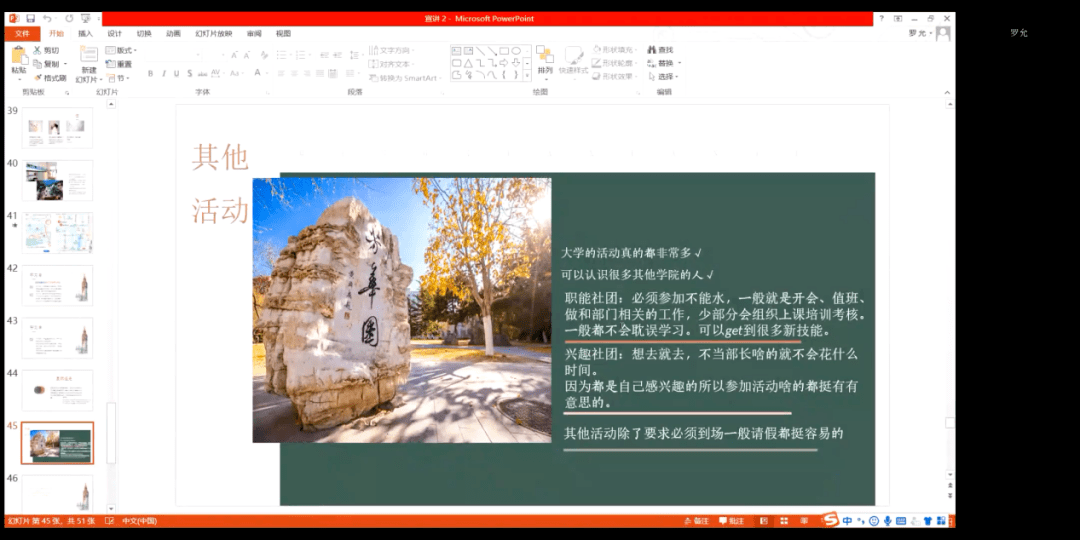The height and width of the screenshot is (540, 1080).
Task: Toggle Bold formatting in font group
Action: click(x=150, y=73)
